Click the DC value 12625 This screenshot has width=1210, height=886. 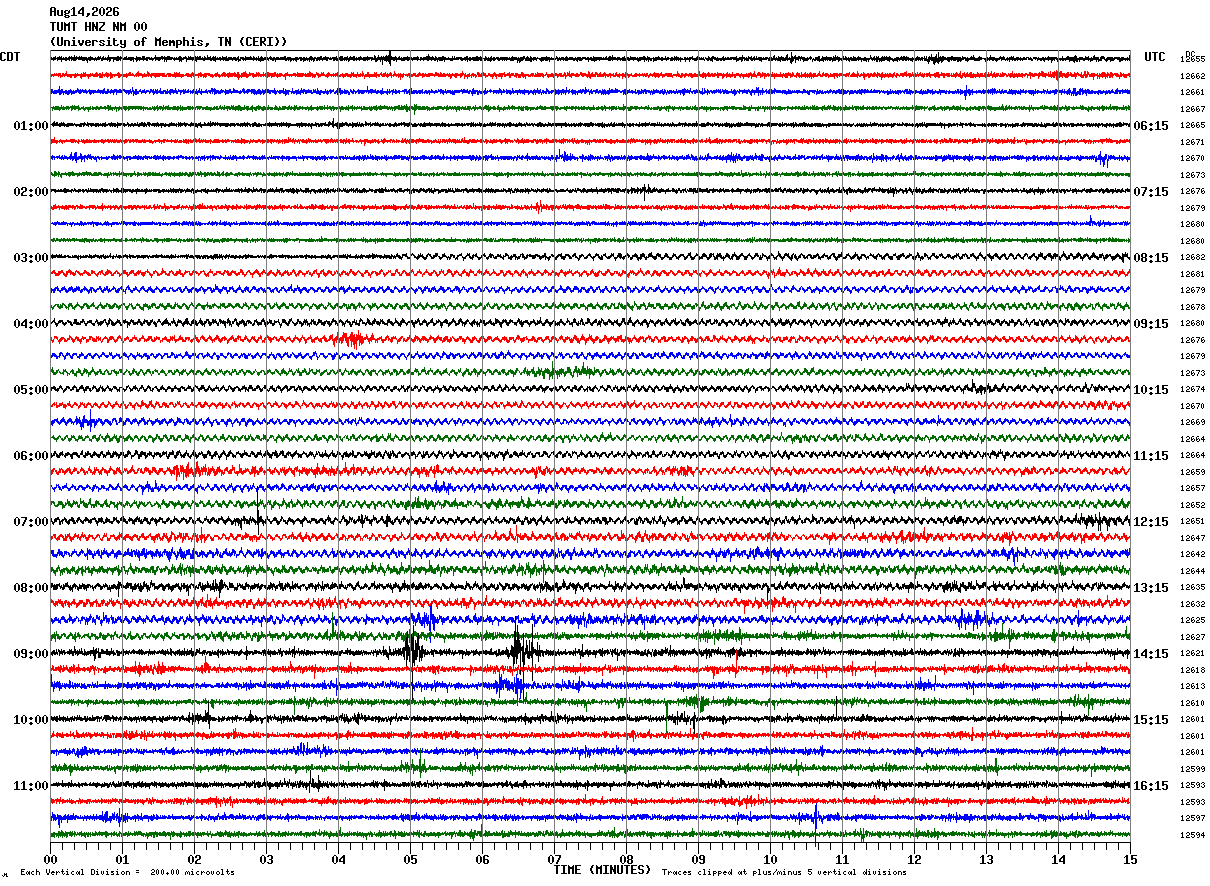1193,620
